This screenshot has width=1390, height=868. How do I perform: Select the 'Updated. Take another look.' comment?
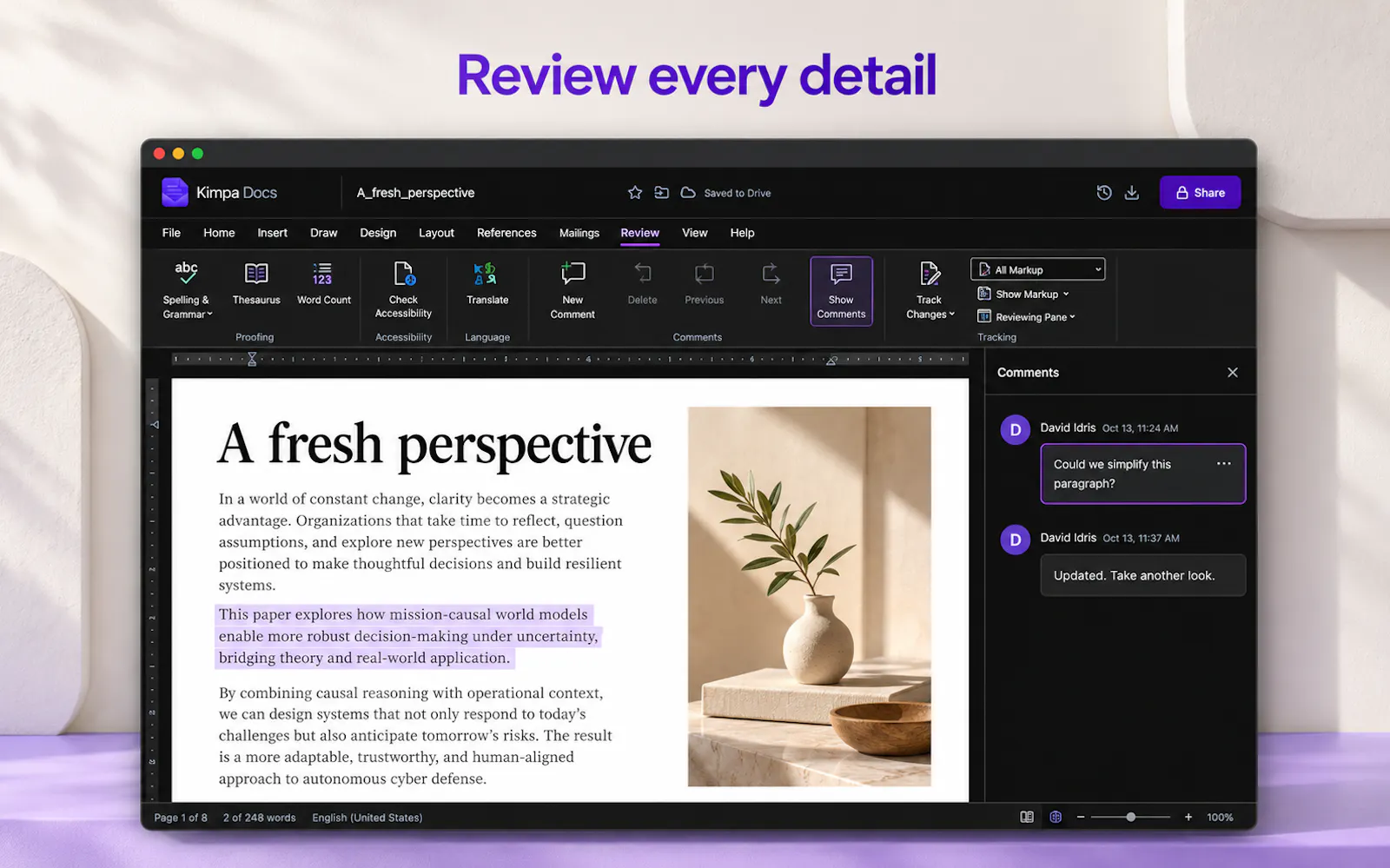(1143, 575)
